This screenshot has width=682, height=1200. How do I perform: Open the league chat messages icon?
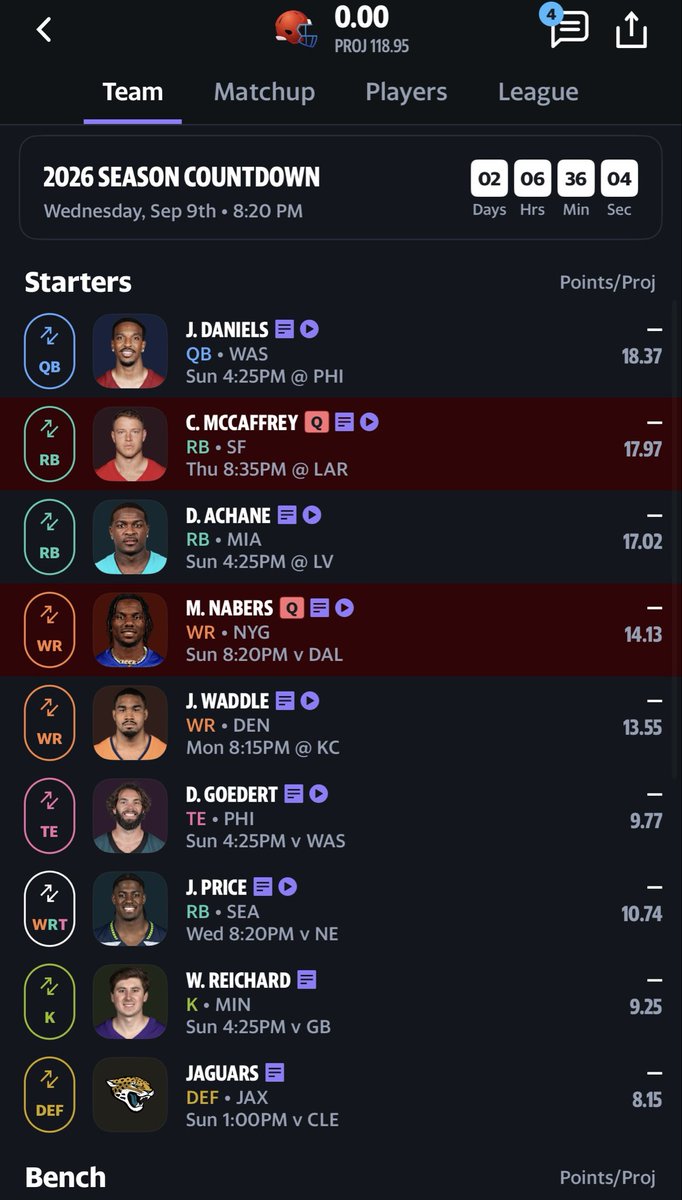tap(568, 29)
